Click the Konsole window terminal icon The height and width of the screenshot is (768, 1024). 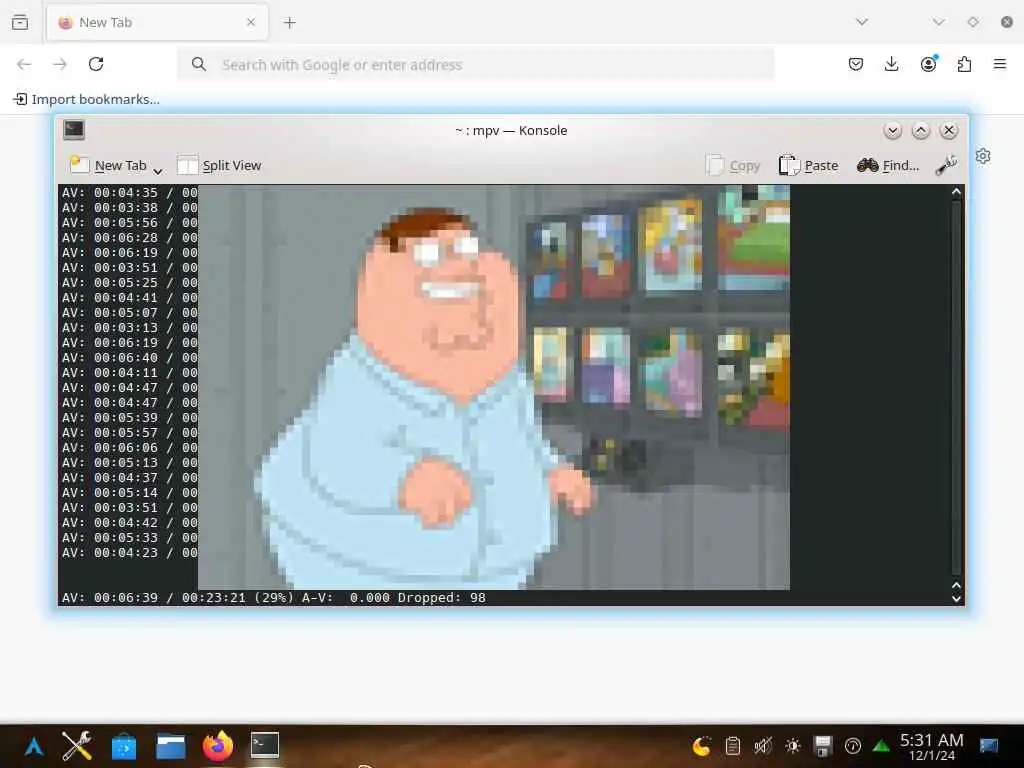point(74,130)
